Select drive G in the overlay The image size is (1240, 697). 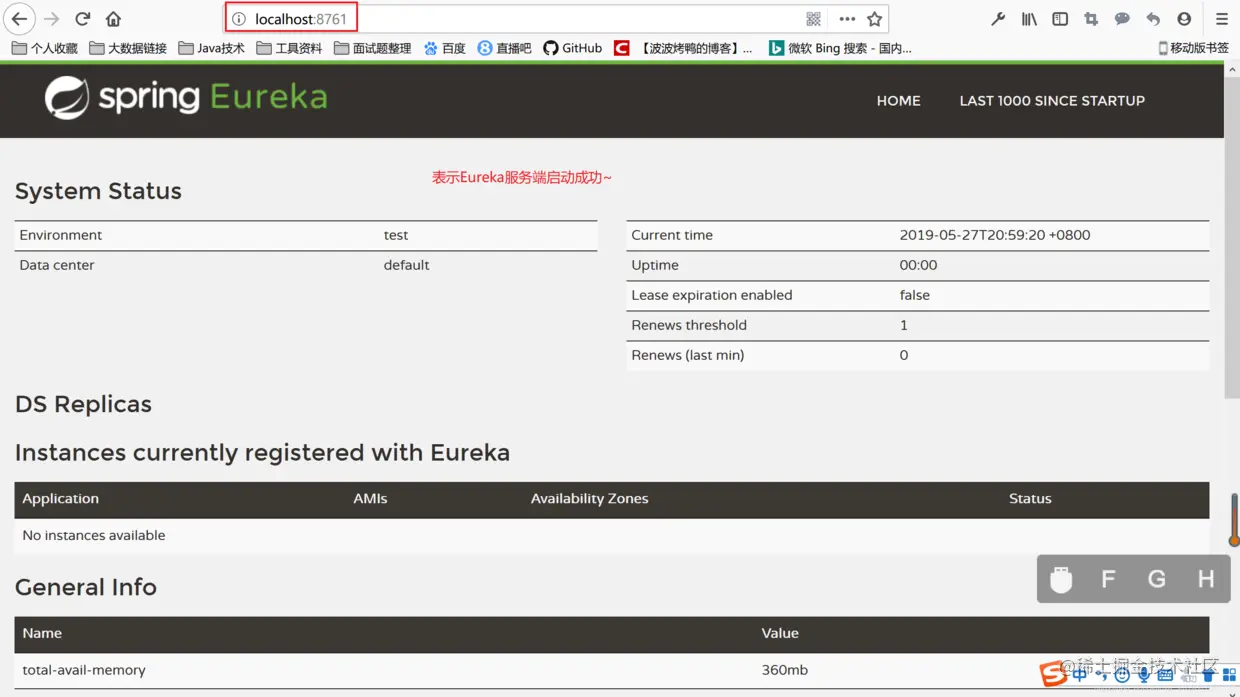1157,579
